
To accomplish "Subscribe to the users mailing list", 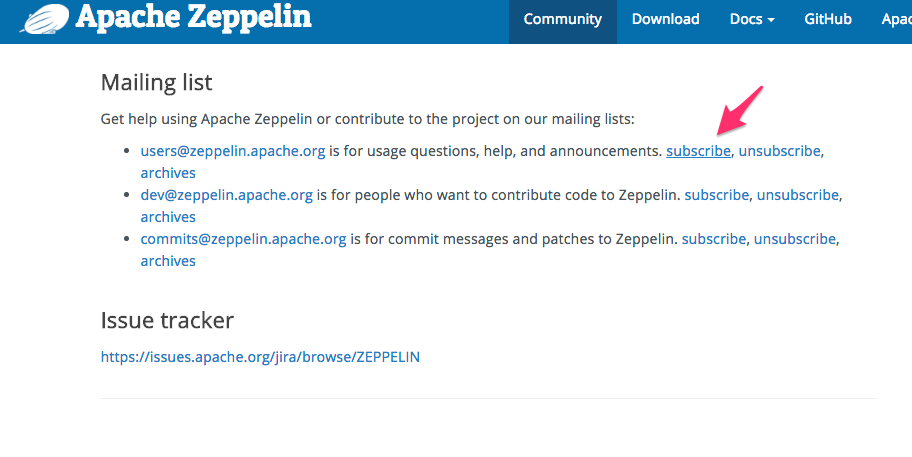I will click(x=698, y=151).
